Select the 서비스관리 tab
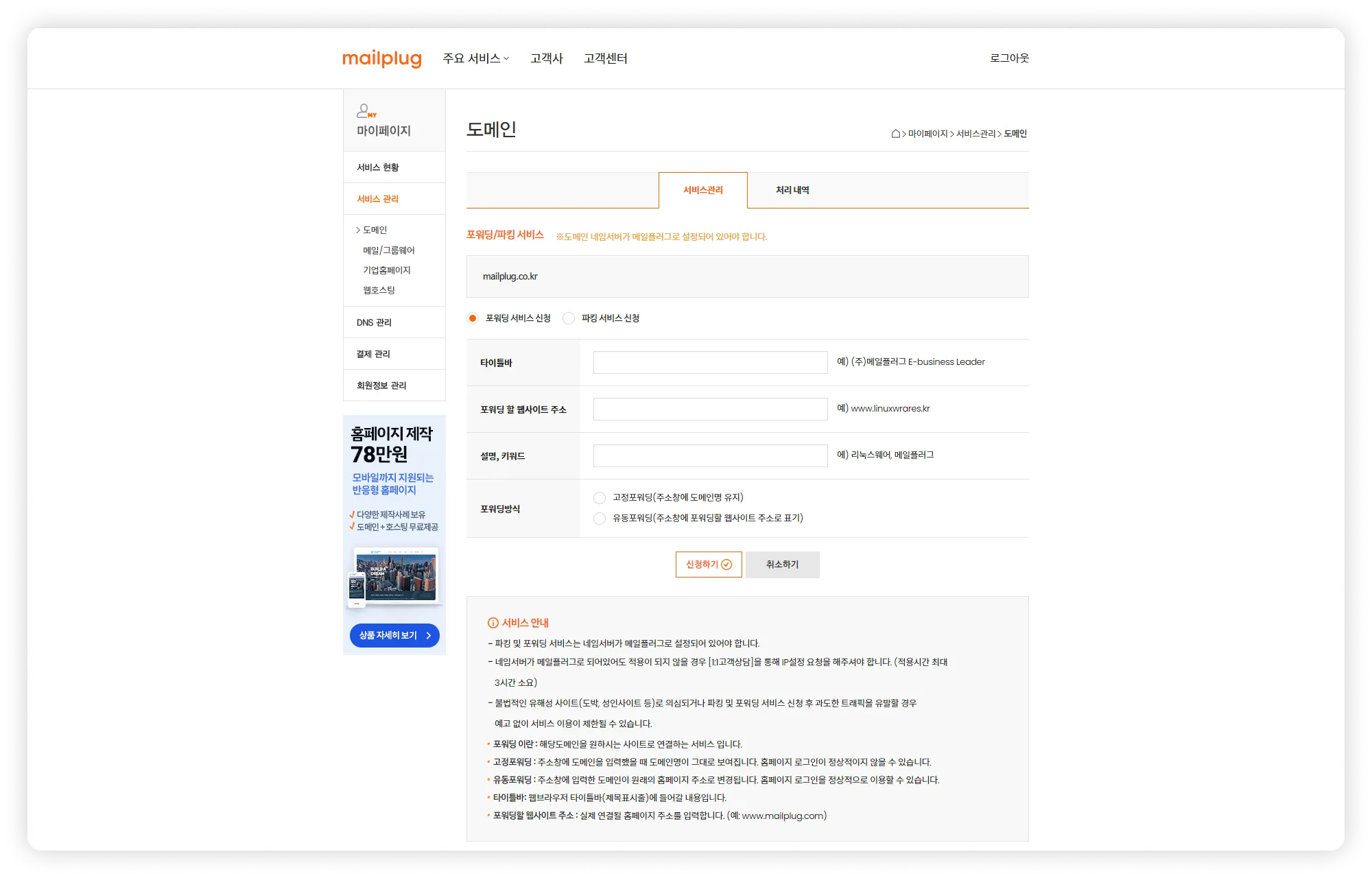Image resolution: width=1372 pixels, height=878 pixels. point(702,190)
